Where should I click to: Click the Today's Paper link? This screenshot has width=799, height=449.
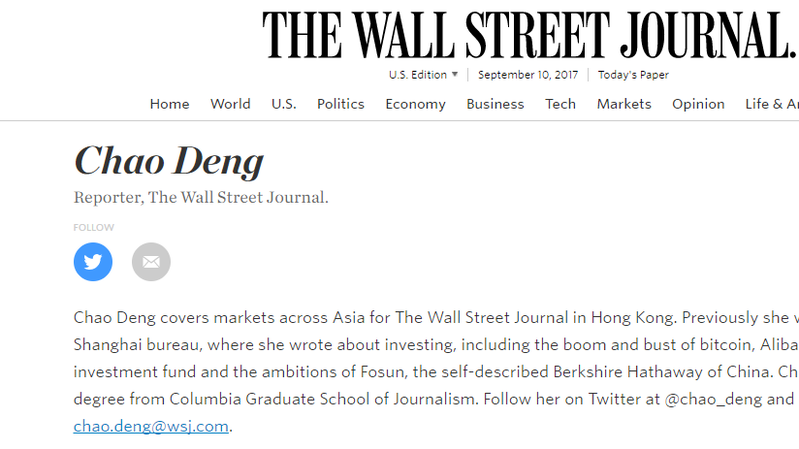point(633,75)
